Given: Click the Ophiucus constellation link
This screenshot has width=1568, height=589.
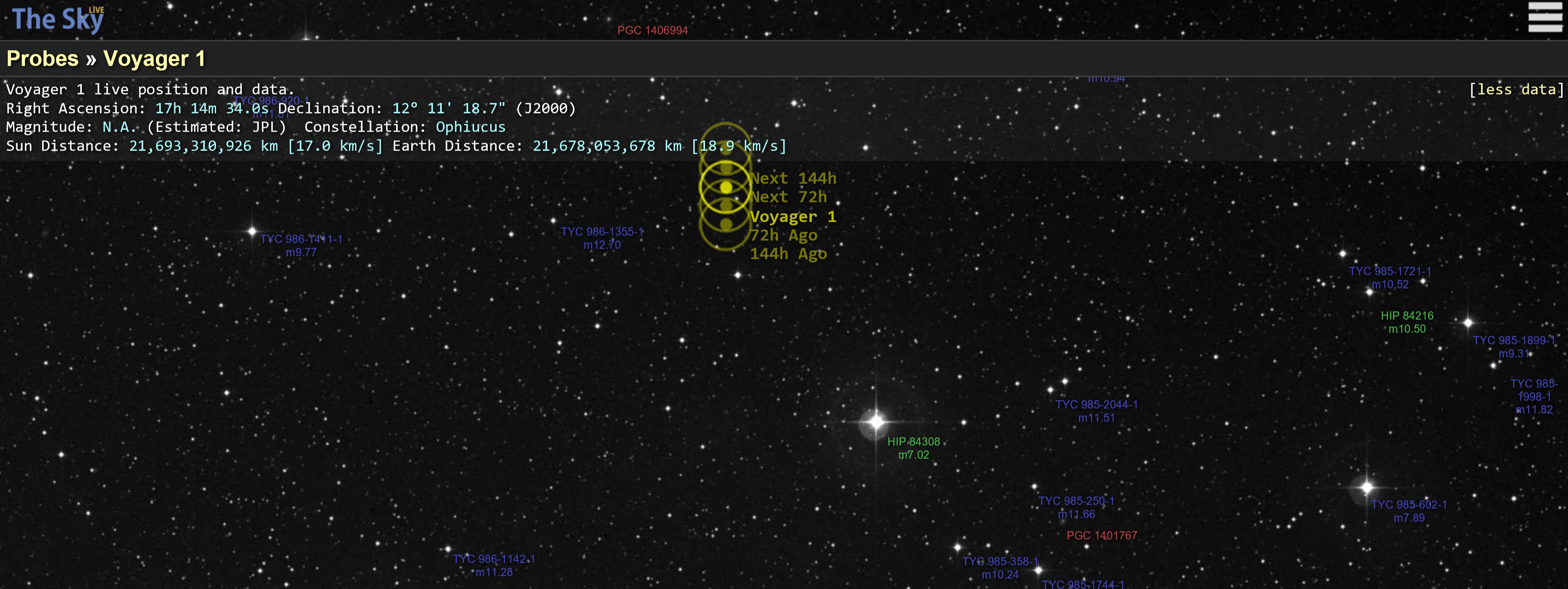Looking at the screenshot, I should pyautogui.click(x=470, y=127).
